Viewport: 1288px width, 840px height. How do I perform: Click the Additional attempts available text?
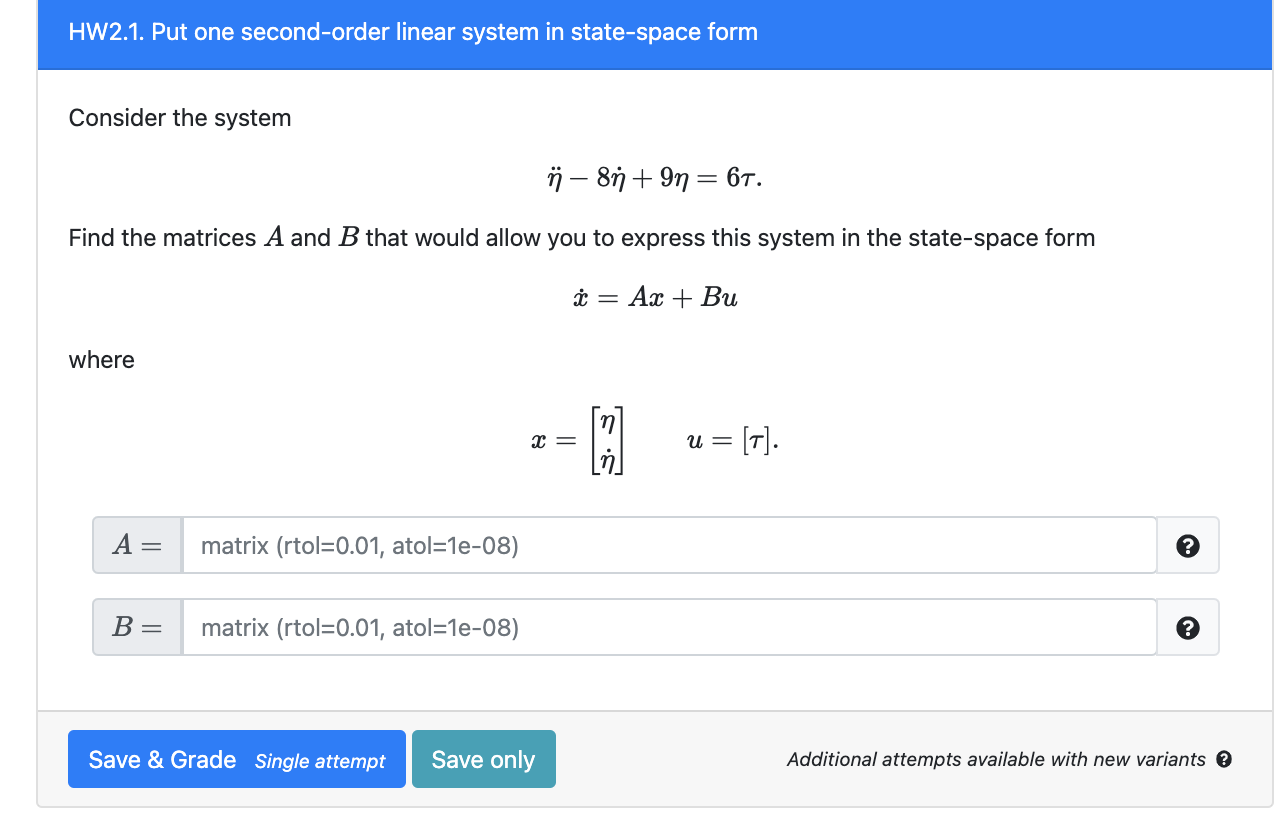pos(995,760)
